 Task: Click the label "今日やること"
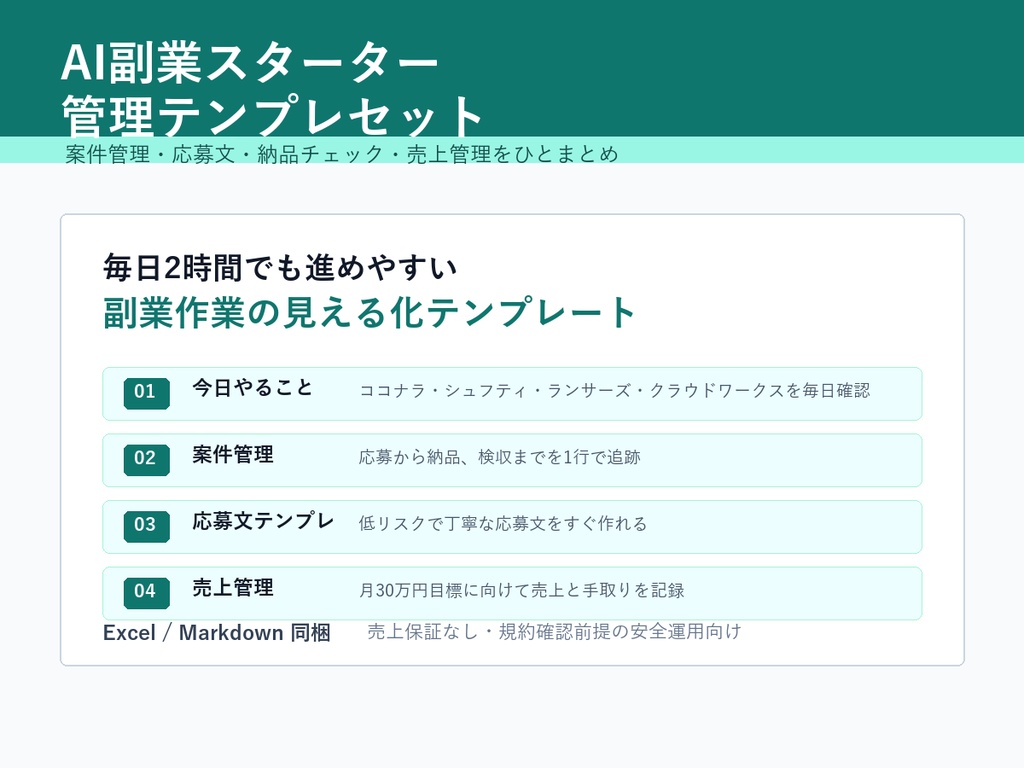click(253, 388)
